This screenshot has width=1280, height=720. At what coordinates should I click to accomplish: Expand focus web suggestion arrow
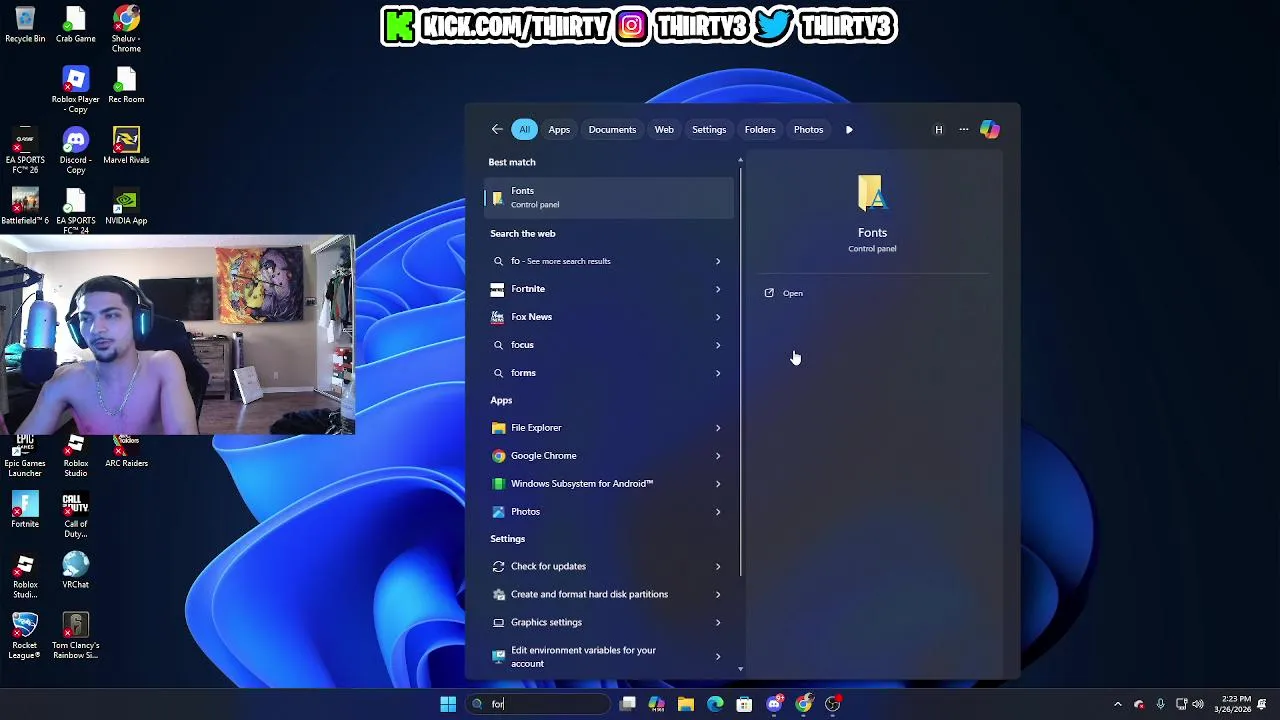coord(717,345)
